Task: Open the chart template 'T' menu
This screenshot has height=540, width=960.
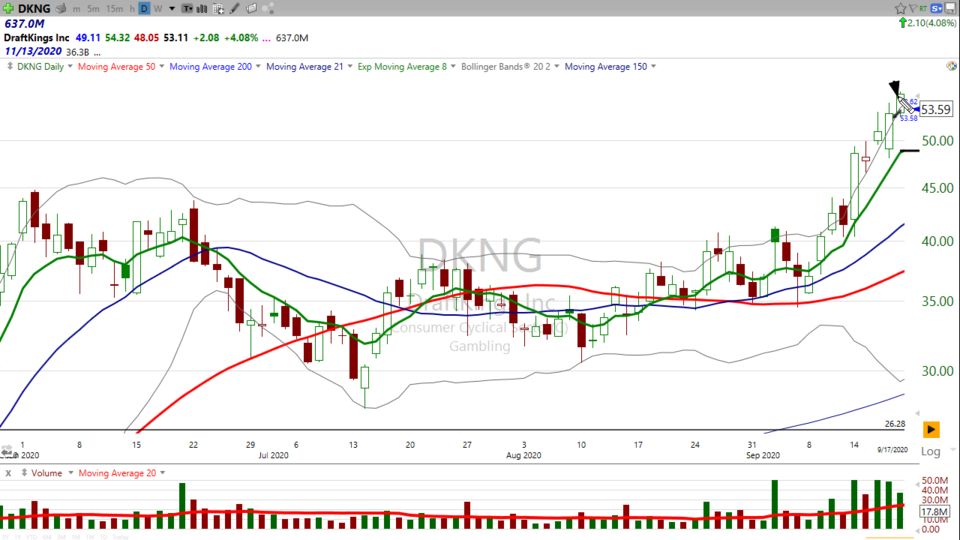Action: [187, 9]
